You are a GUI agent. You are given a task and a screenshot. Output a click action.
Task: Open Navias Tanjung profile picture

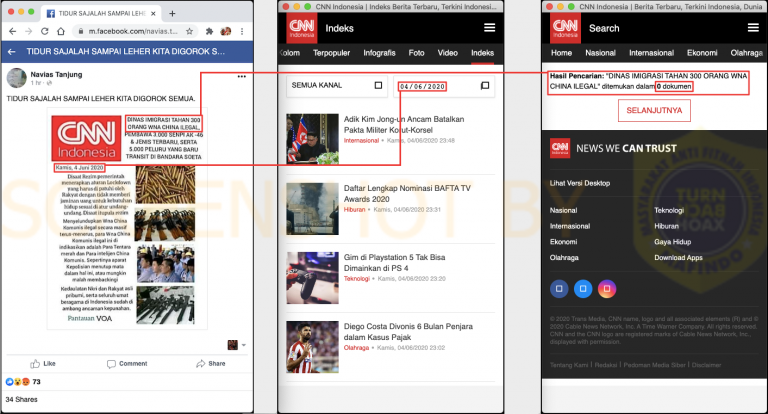(x=16, y=78)
